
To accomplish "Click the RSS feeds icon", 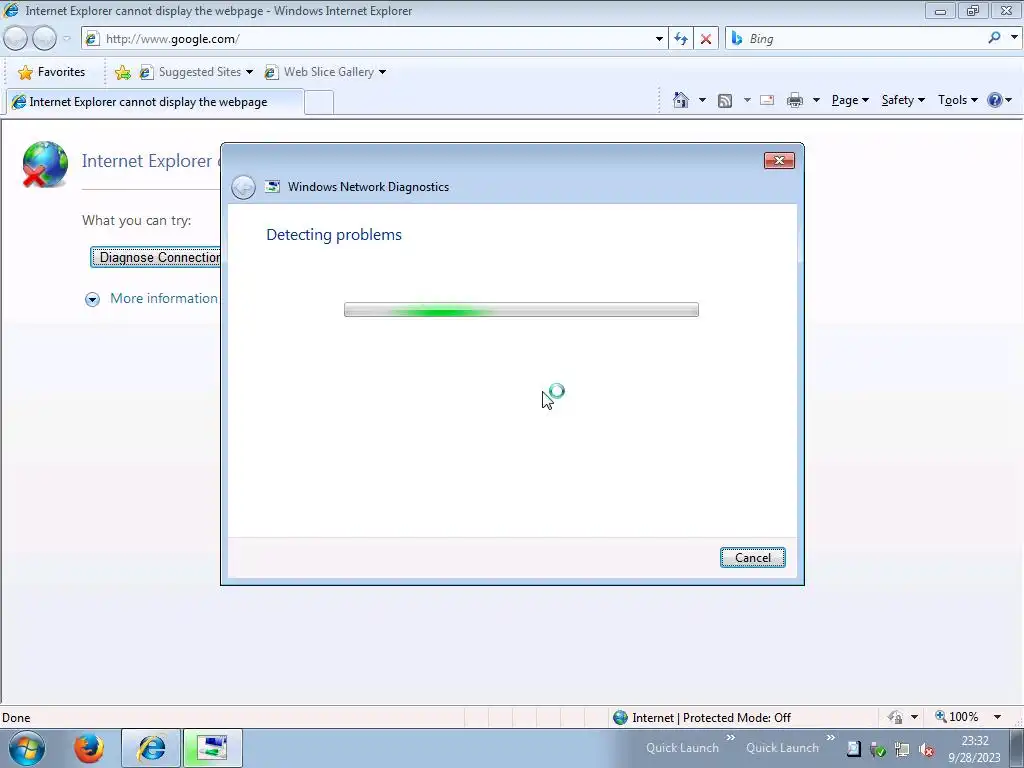I will point(725,101).
